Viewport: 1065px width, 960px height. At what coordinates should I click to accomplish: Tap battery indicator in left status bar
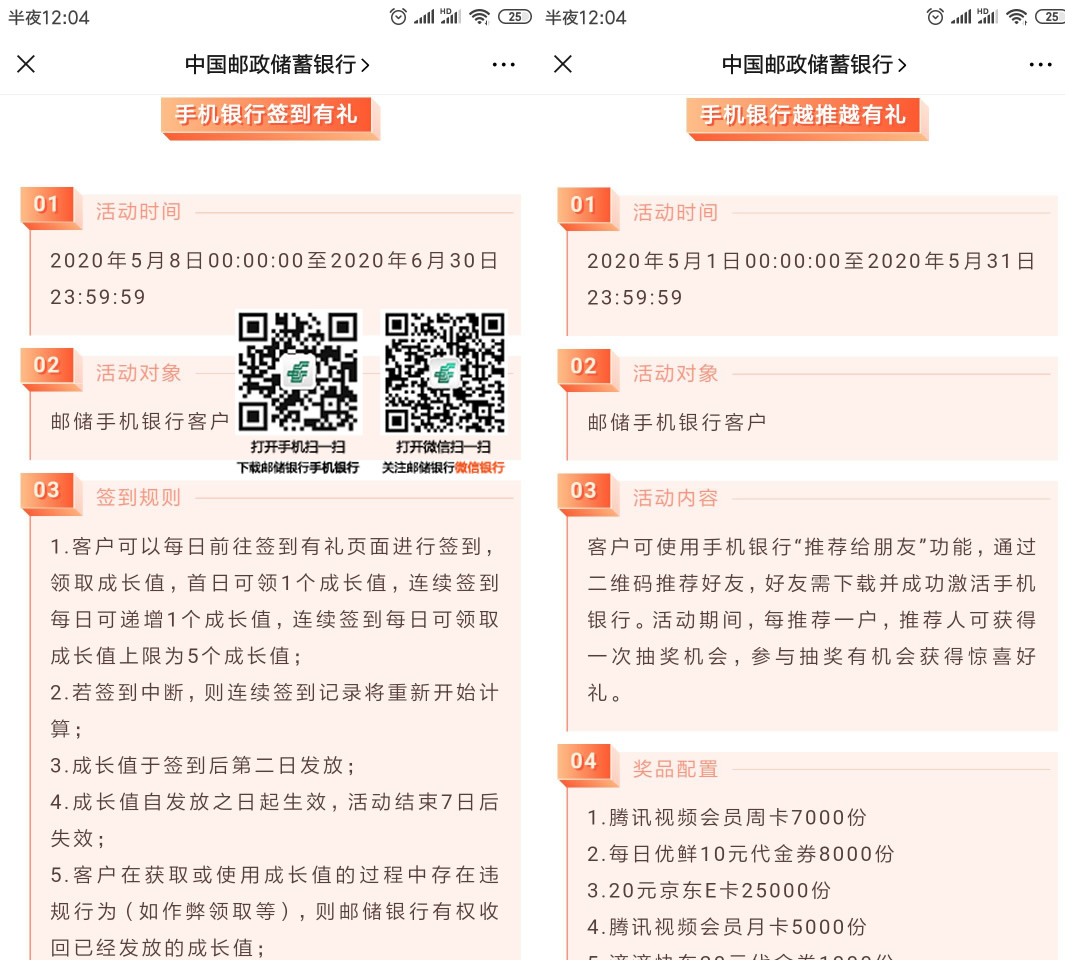coord(515,17)
